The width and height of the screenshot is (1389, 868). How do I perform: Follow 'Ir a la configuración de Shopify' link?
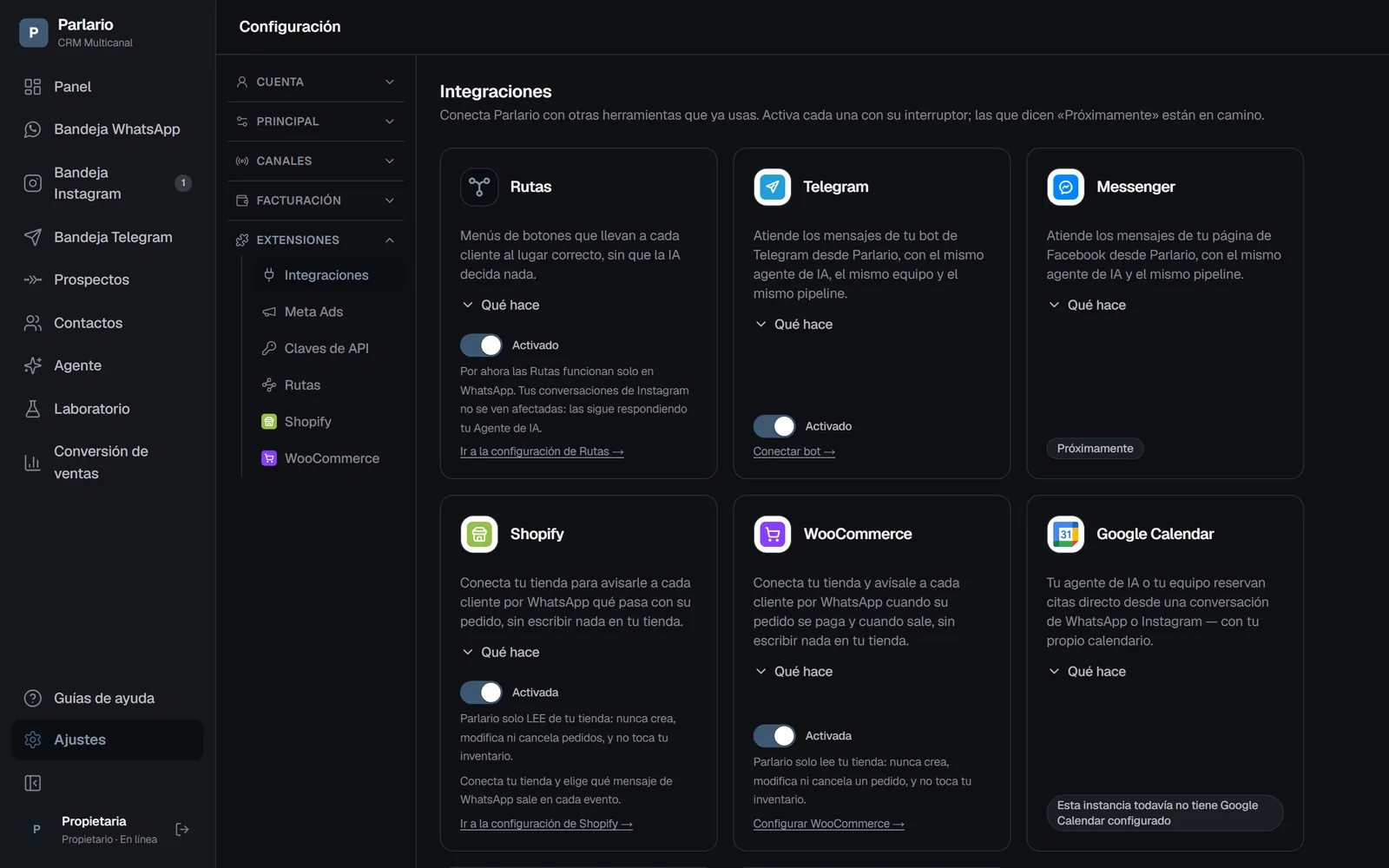(x=546, y=824)
